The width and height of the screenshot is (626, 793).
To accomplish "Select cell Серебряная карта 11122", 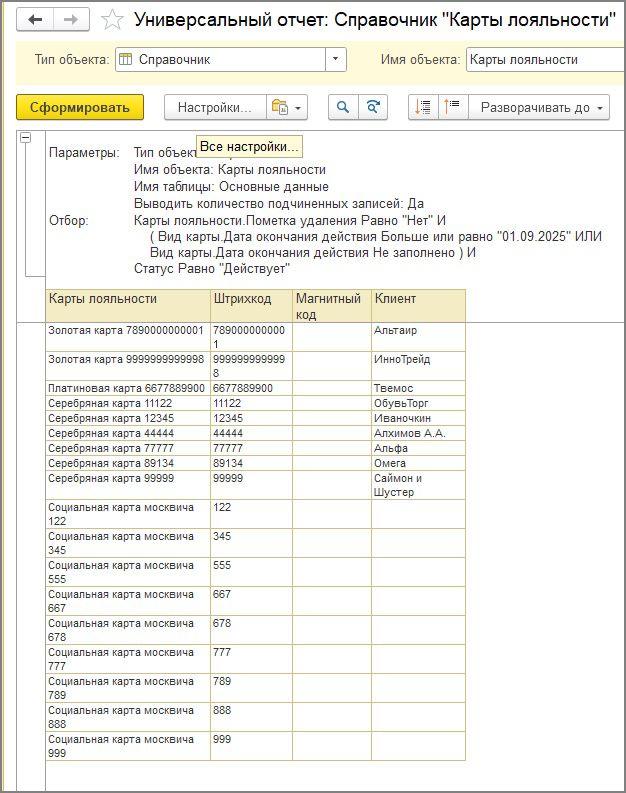I will [x=128, y=403].
